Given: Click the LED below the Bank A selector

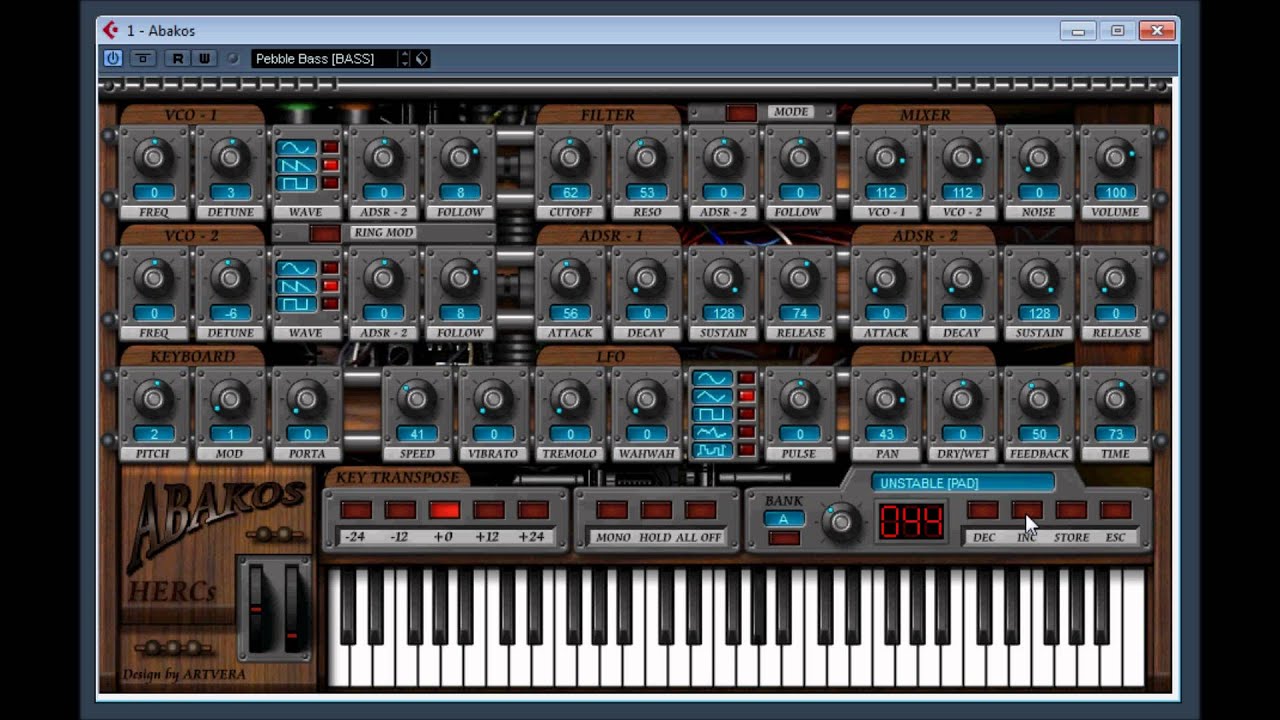Looking at the screenshot, I should click(784, 539).
